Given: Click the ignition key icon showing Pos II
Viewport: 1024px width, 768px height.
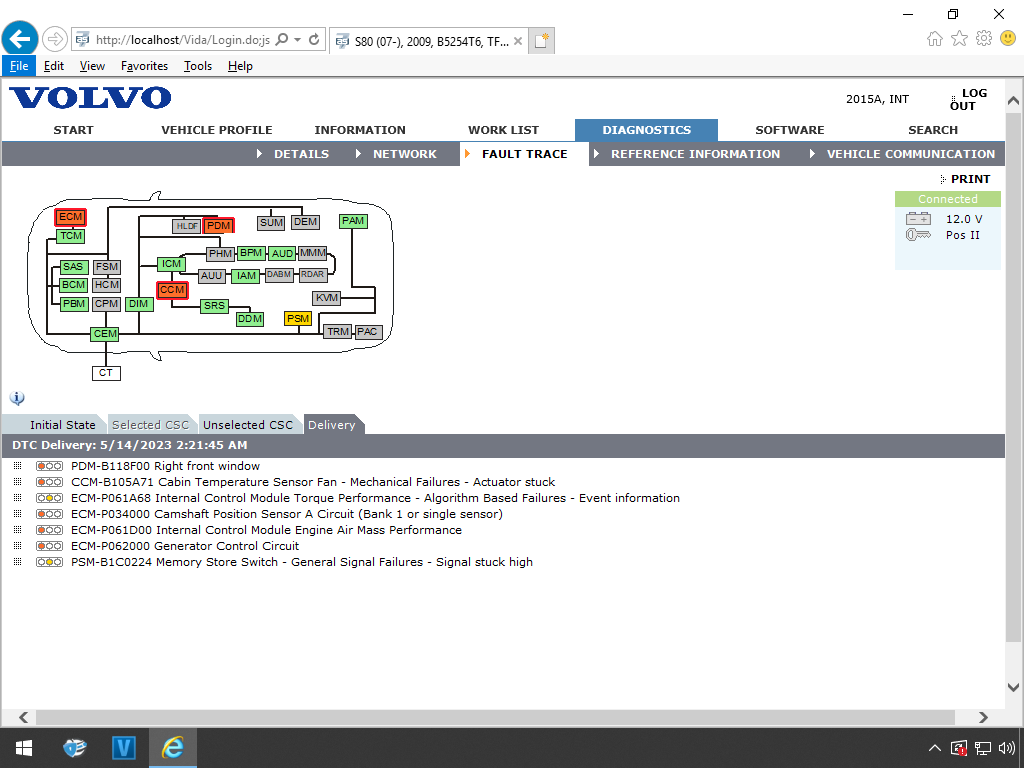Looking at the screenshot, I should 918,235.
